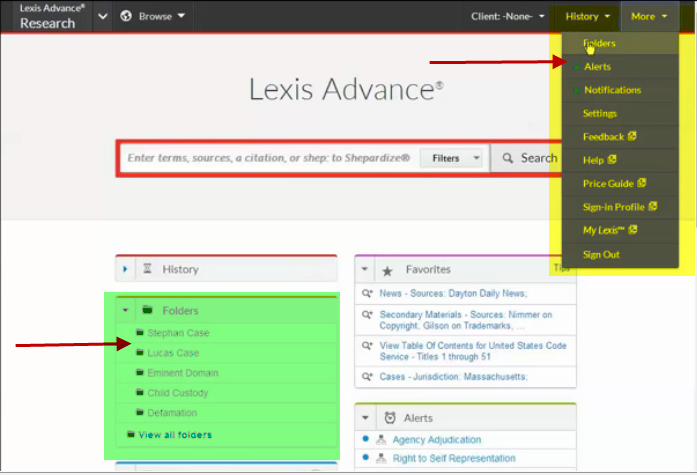The image size is (697, 475).
Task: Open the Right to Self Representation alert
Action: (454, 458)
